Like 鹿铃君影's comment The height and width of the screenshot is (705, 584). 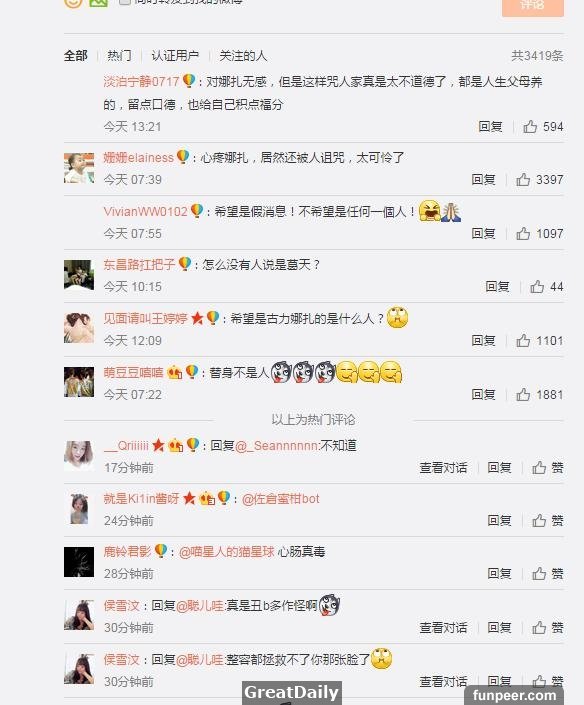coord(548,573)
